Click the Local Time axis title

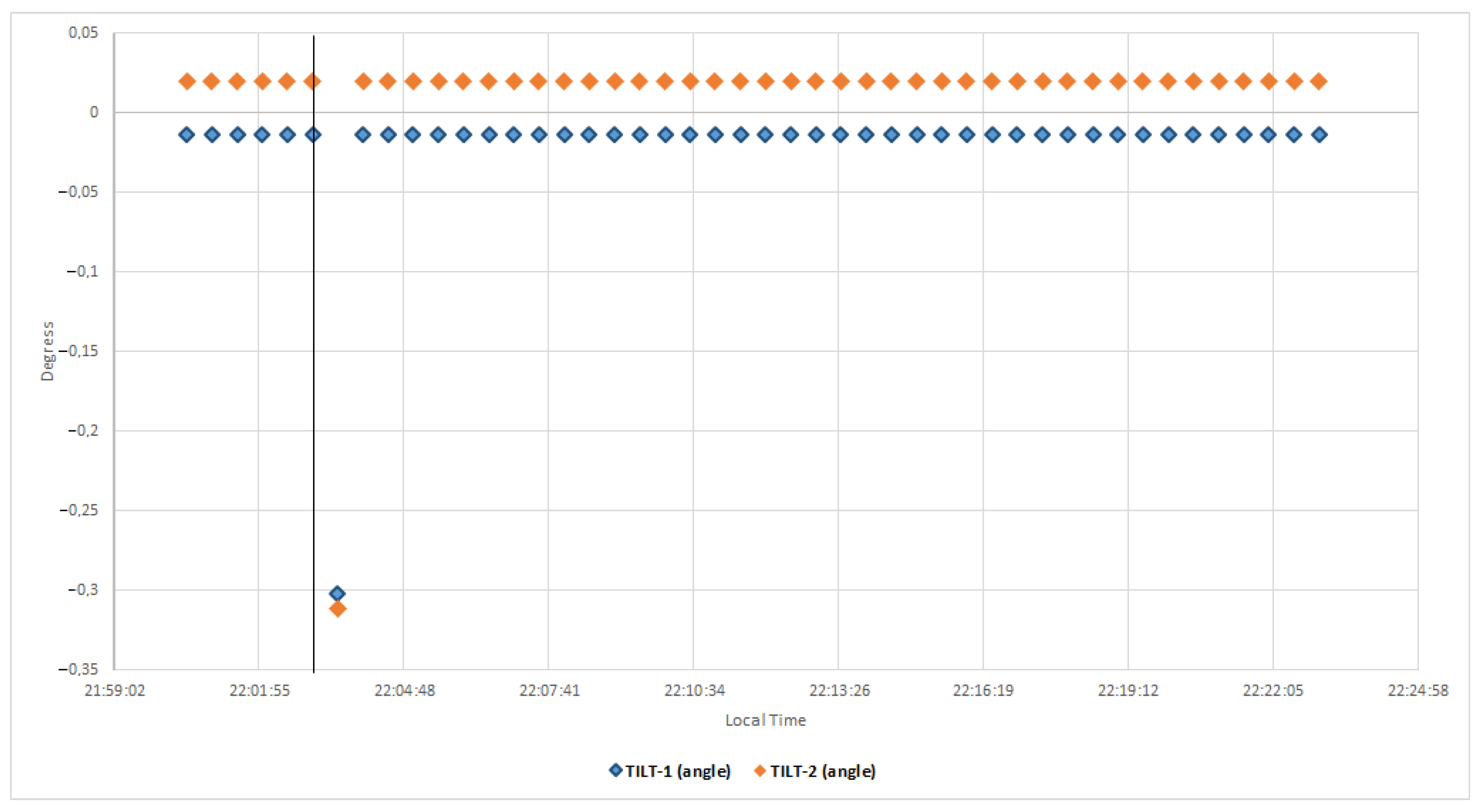click(765, 720)
